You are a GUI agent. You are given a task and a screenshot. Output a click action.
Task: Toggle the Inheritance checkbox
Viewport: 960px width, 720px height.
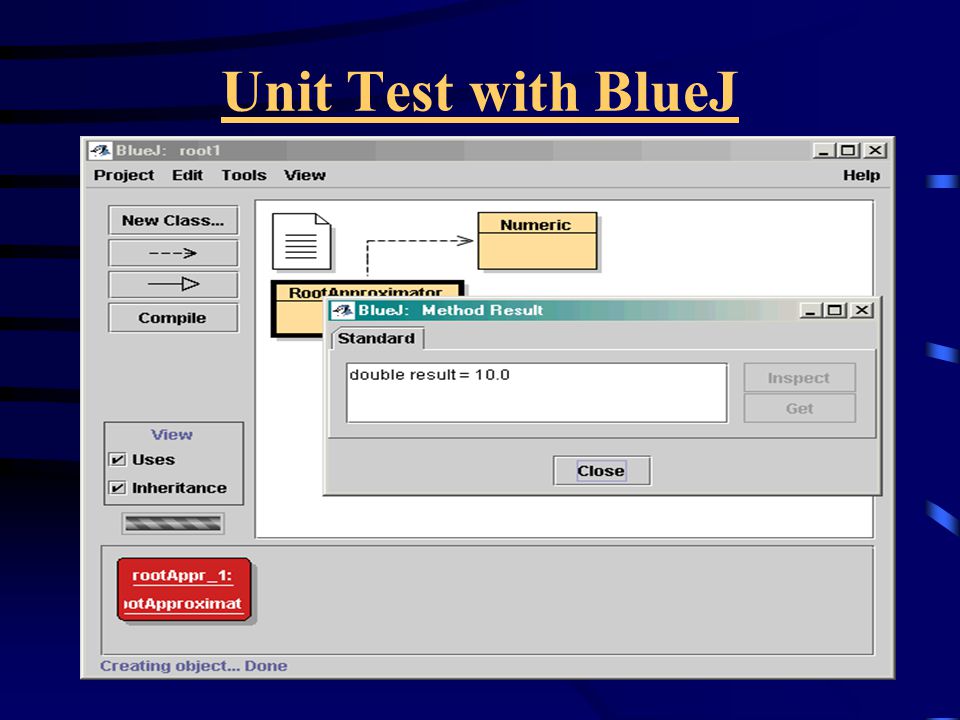pyautogui.click(x=117, y=487)
